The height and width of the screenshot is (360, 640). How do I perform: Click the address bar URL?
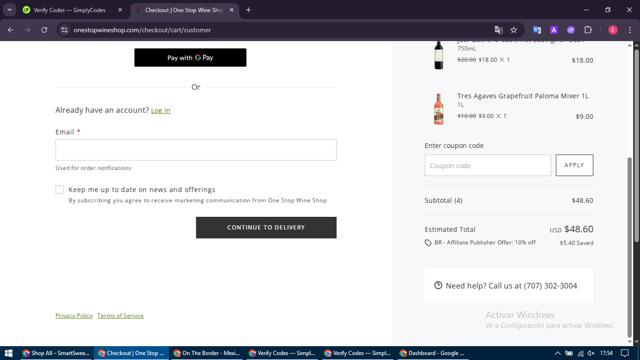coord(142,30)
